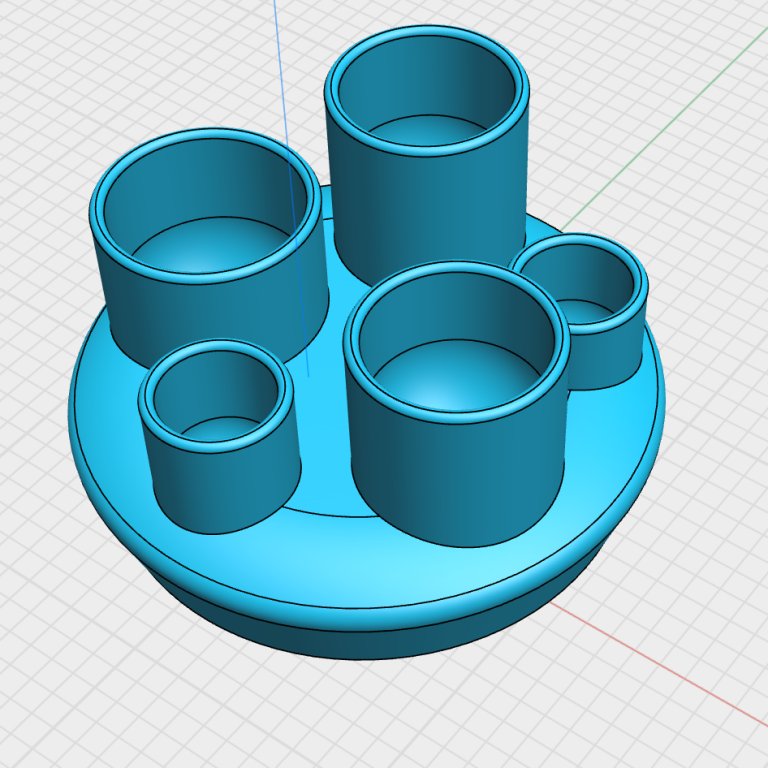Pick the inner floor of the small front-left cup
768x768 pixels.
point(220,429)
